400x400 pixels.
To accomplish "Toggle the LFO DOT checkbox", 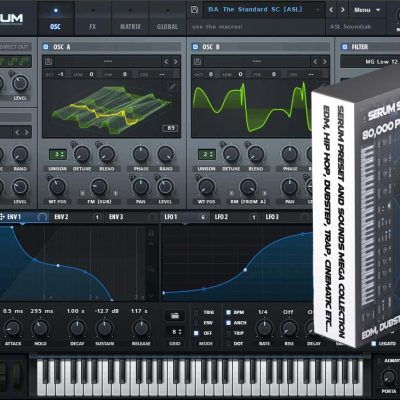I will 228,343.
